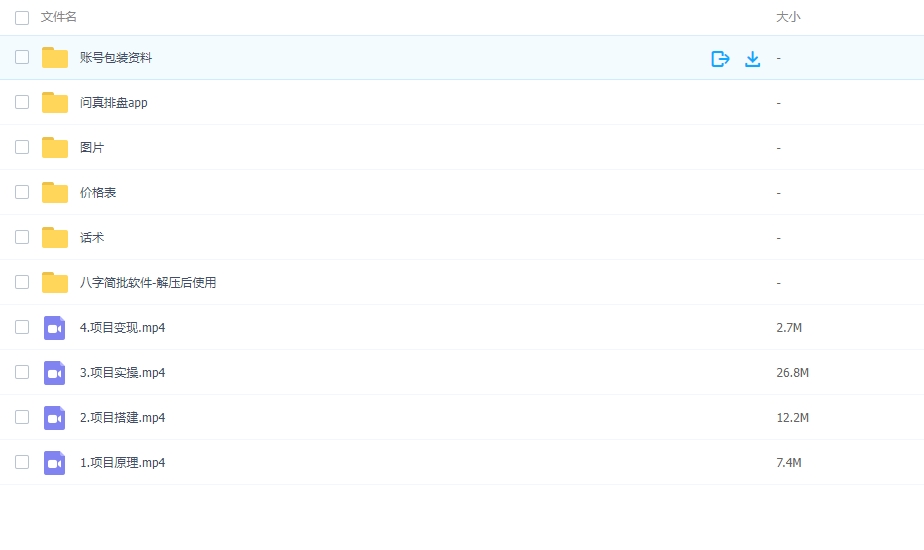Image resolution: width=924 pixels, height=550 pixels.
Task: Sort files by the 大小 column header
Action: 788,17
